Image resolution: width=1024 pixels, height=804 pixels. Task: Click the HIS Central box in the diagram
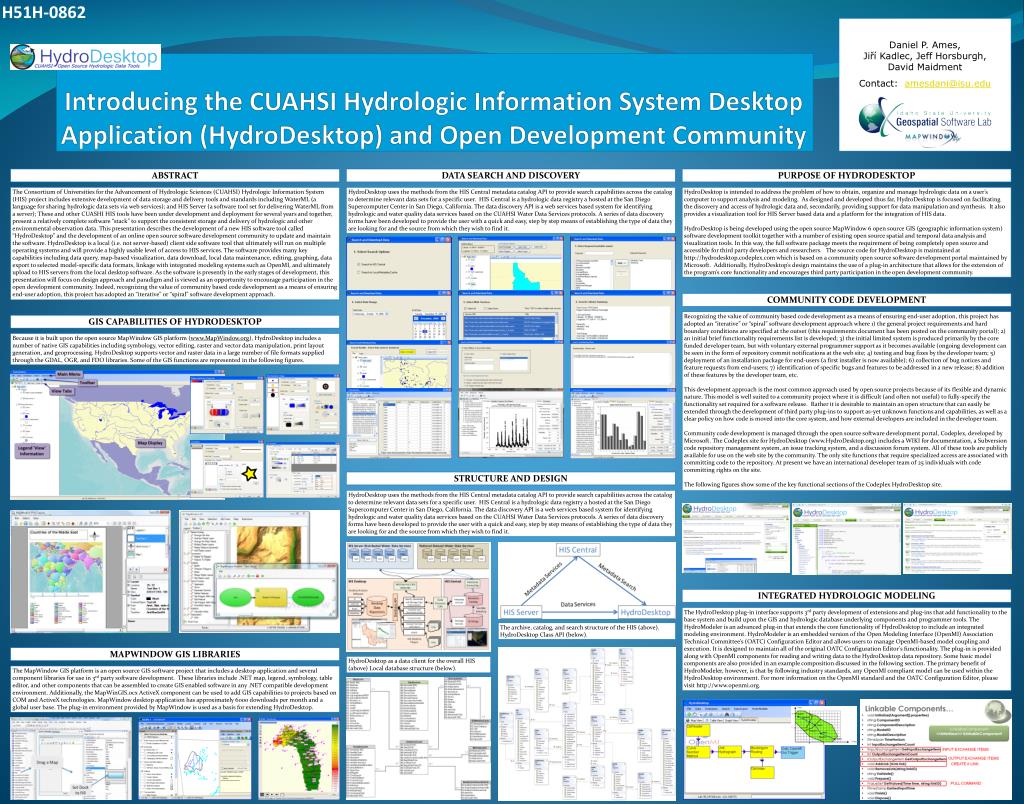click(x=577, y=550)
